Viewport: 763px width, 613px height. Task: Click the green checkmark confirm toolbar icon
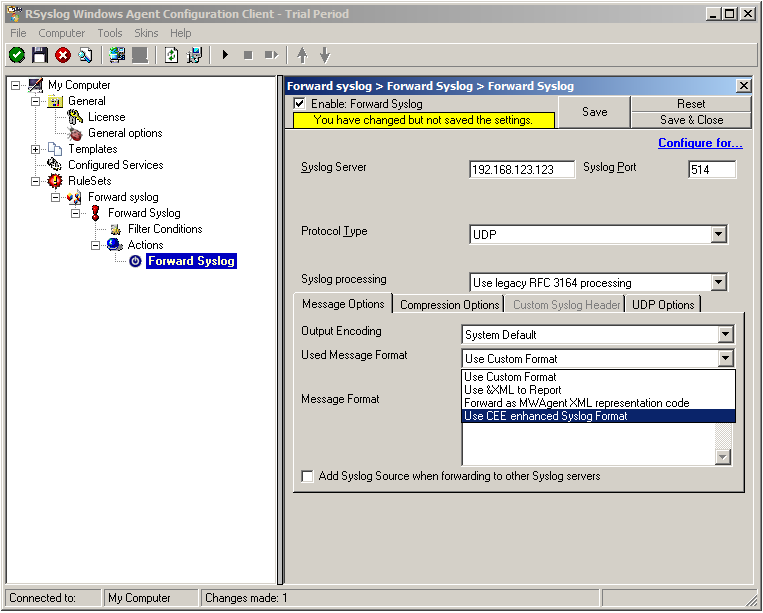[x=17, y=55]
